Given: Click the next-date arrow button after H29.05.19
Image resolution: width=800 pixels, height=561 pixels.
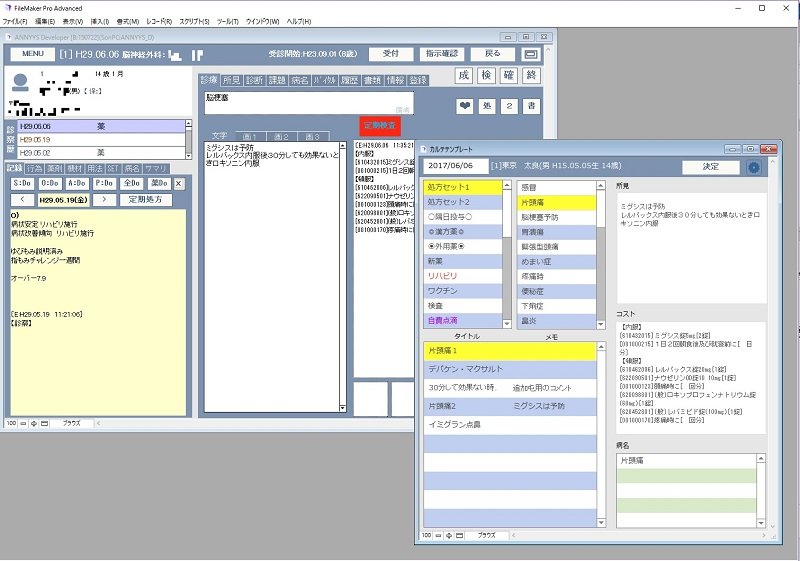Looking at the screenshot, I should click(x=104, y=199).
